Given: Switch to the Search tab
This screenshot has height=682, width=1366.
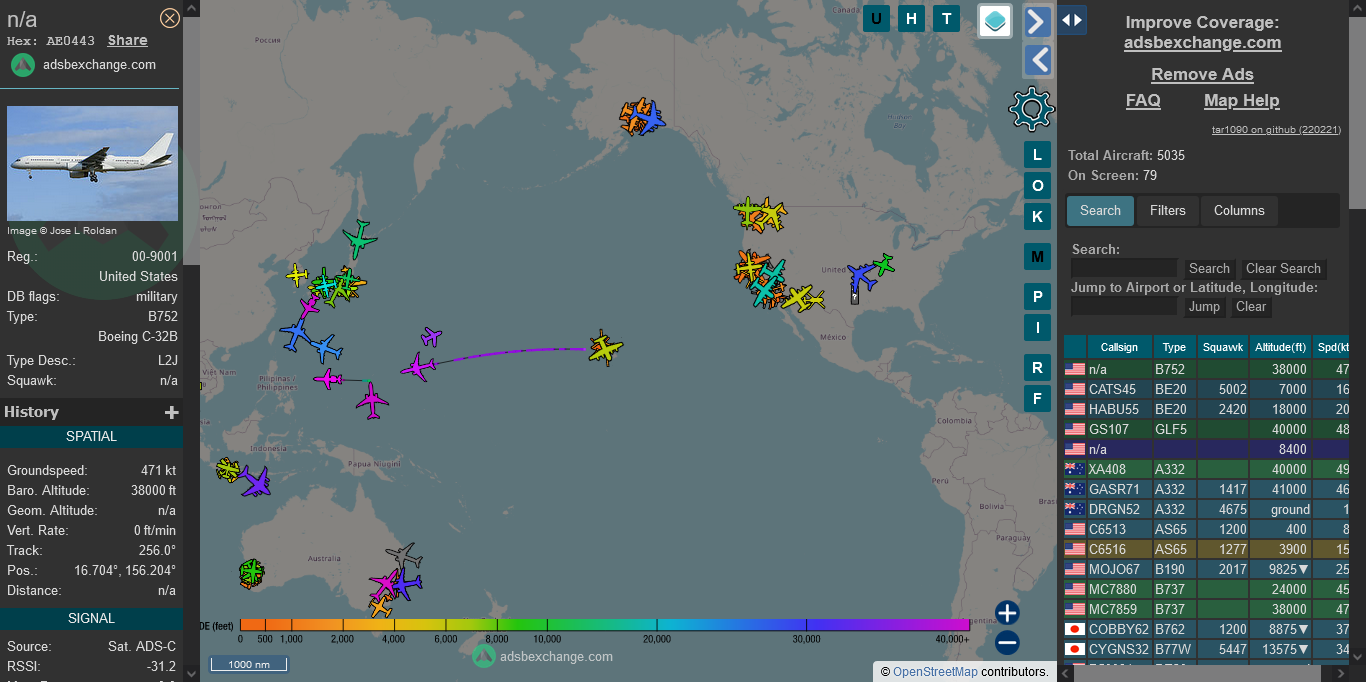Looking at the screenshot, I should coord(1100,210).
